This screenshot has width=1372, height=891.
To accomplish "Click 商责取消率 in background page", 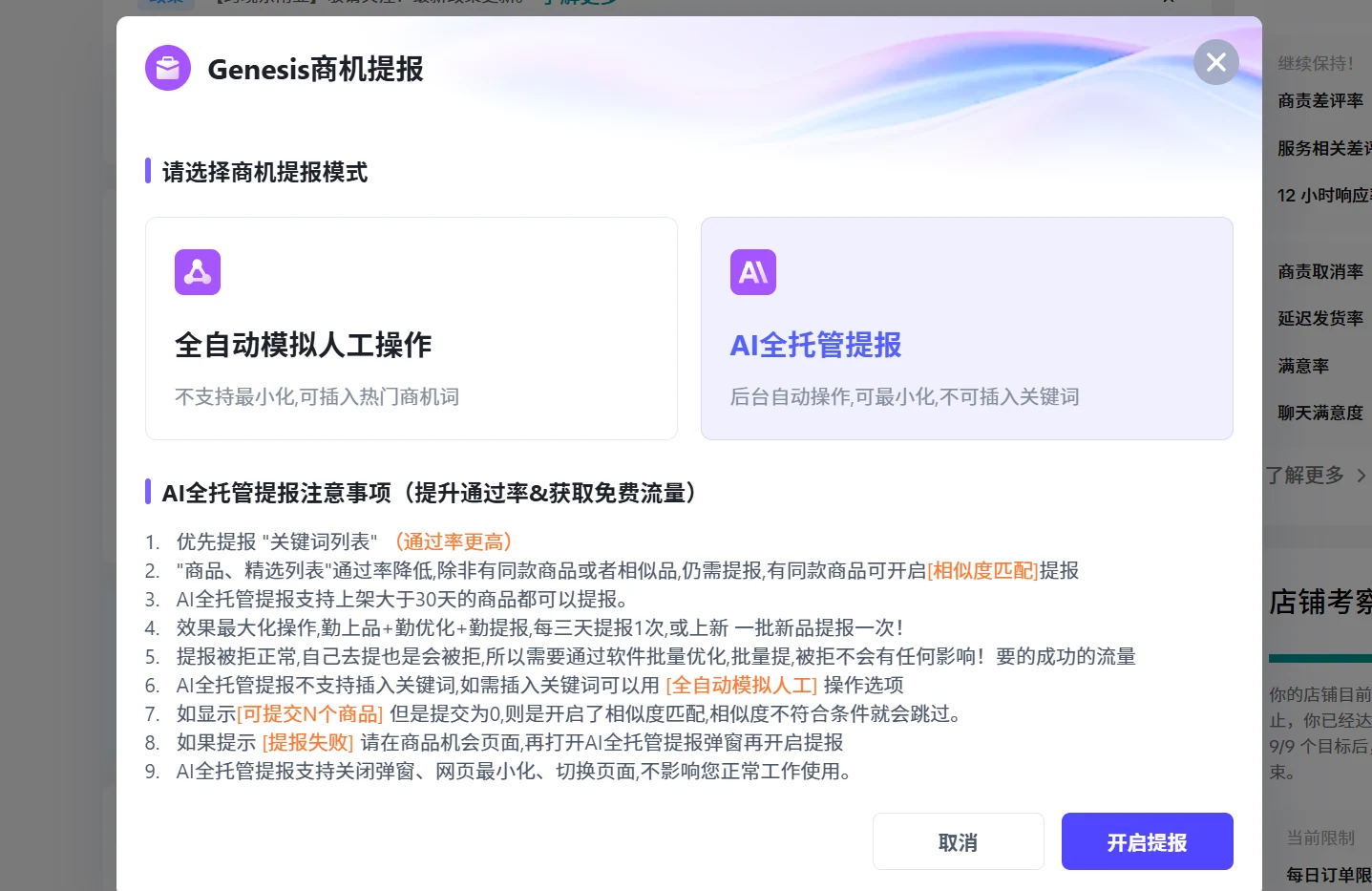I will [x=1320, y=271].
